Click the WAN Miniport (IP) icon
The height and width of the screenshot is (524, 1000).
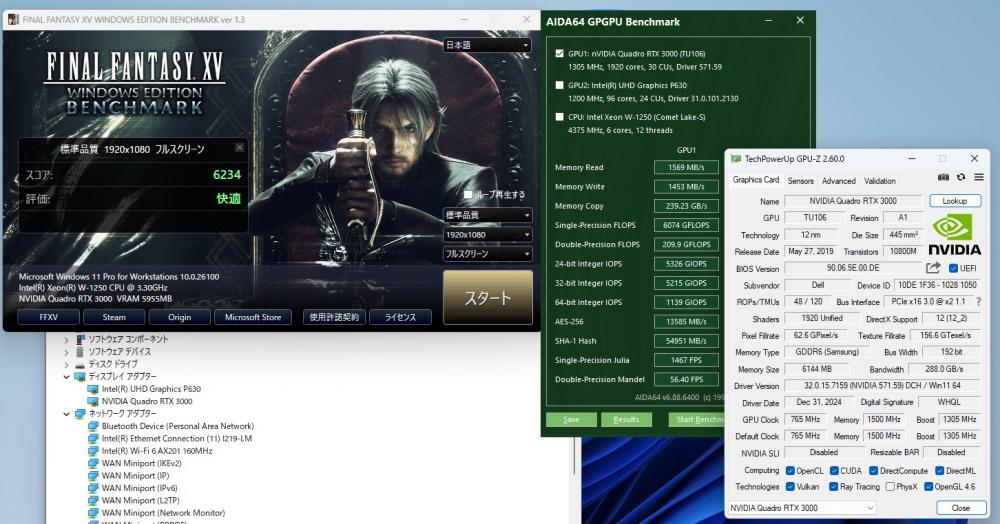tap(93, 476)
